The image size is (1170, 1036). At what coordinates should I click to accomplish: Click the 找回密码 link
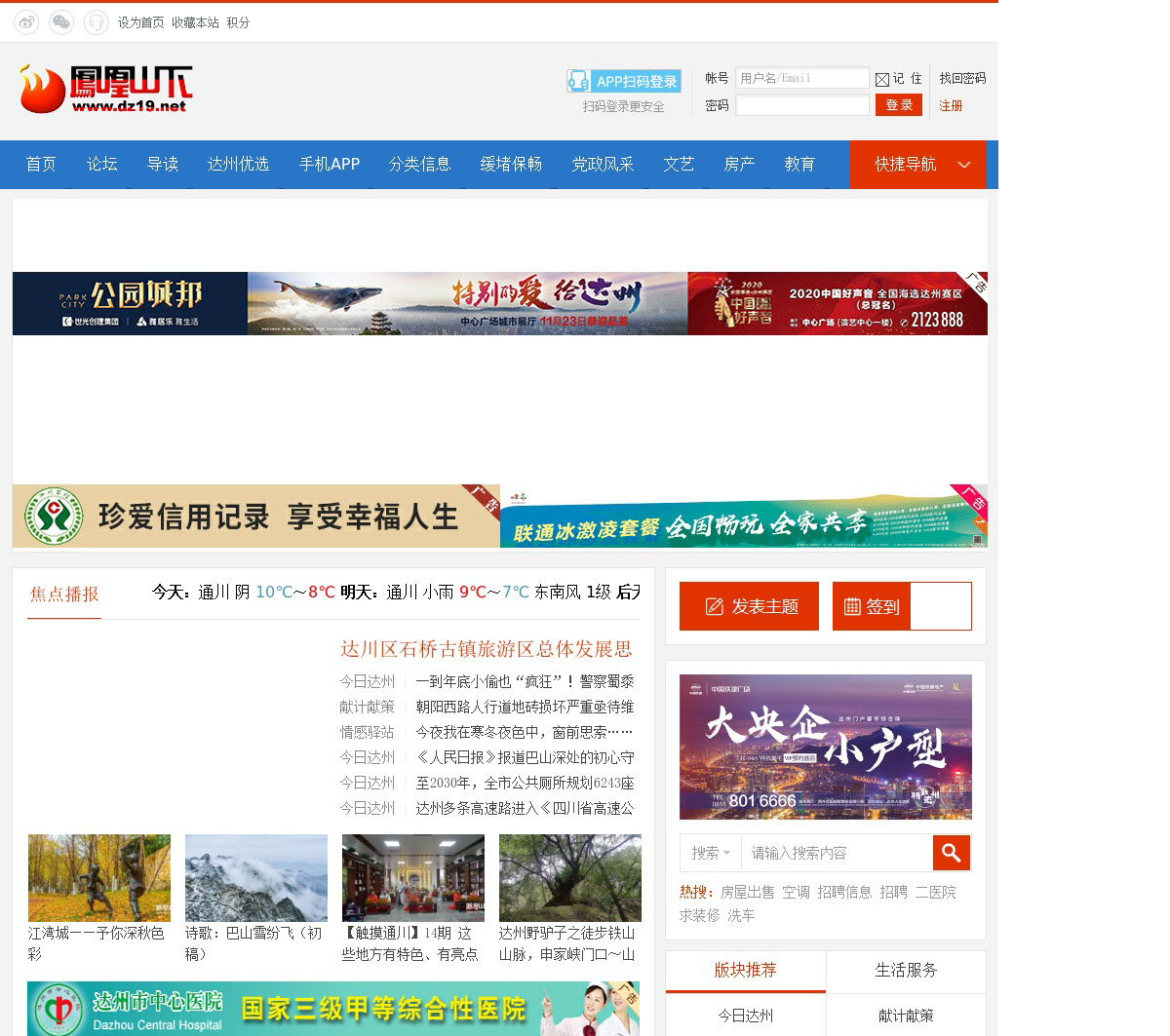(962, 78)
